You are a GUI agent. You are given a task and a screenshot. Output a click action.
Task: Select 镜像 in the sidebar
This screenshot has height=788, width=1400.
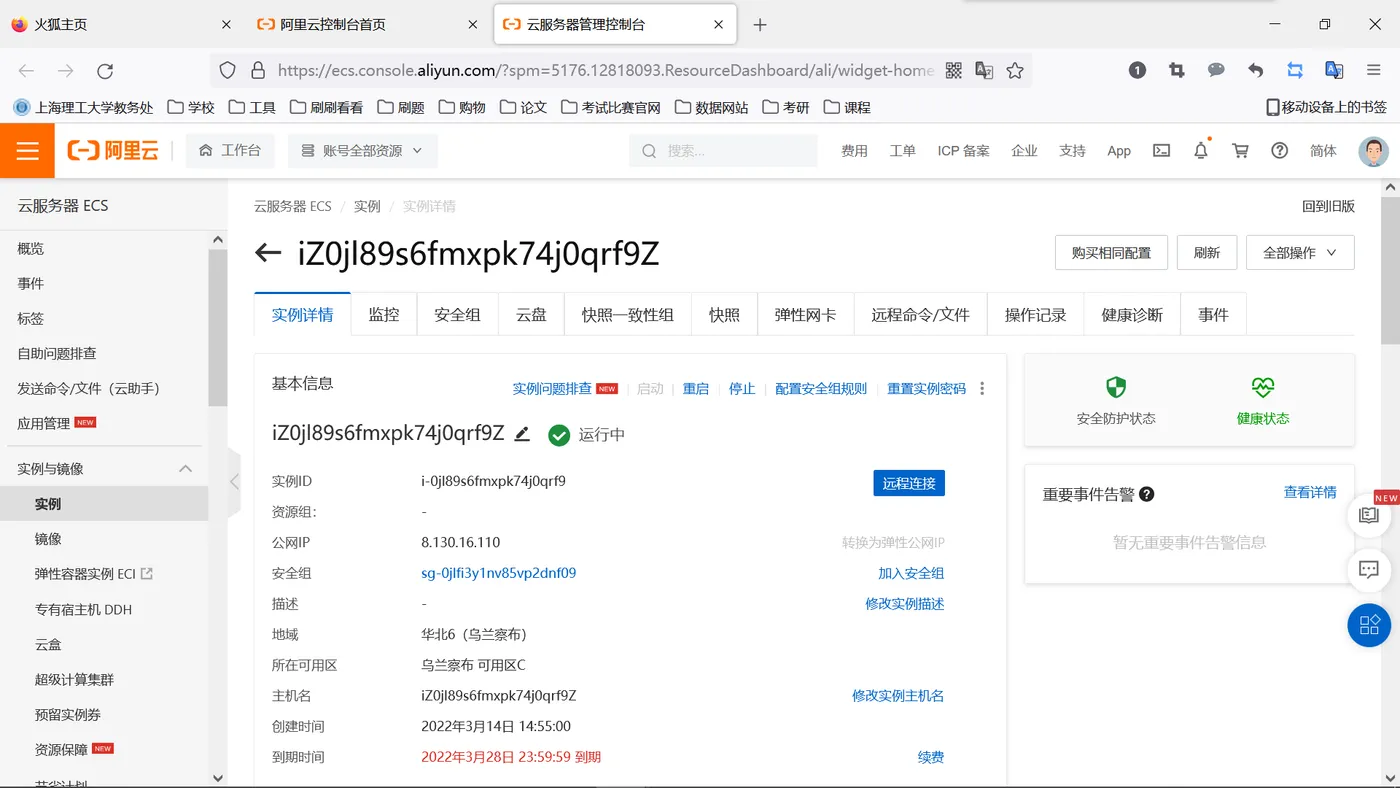click(x=48, y=539)
